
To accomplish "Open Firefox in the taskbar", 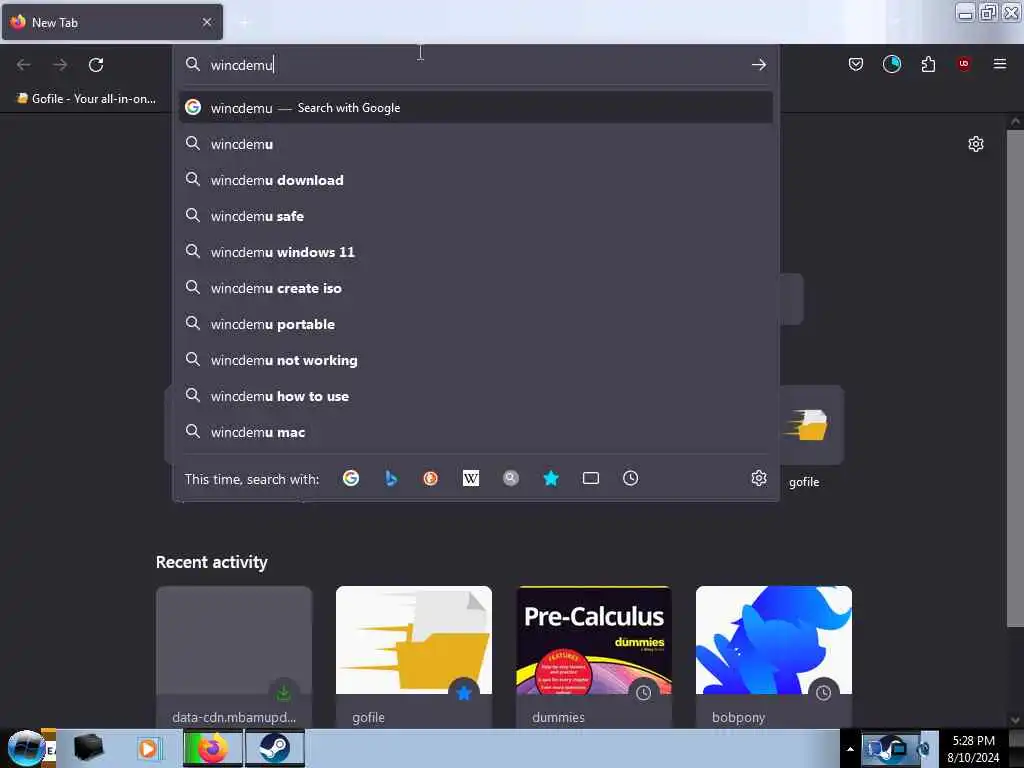I will pos(213,748).
